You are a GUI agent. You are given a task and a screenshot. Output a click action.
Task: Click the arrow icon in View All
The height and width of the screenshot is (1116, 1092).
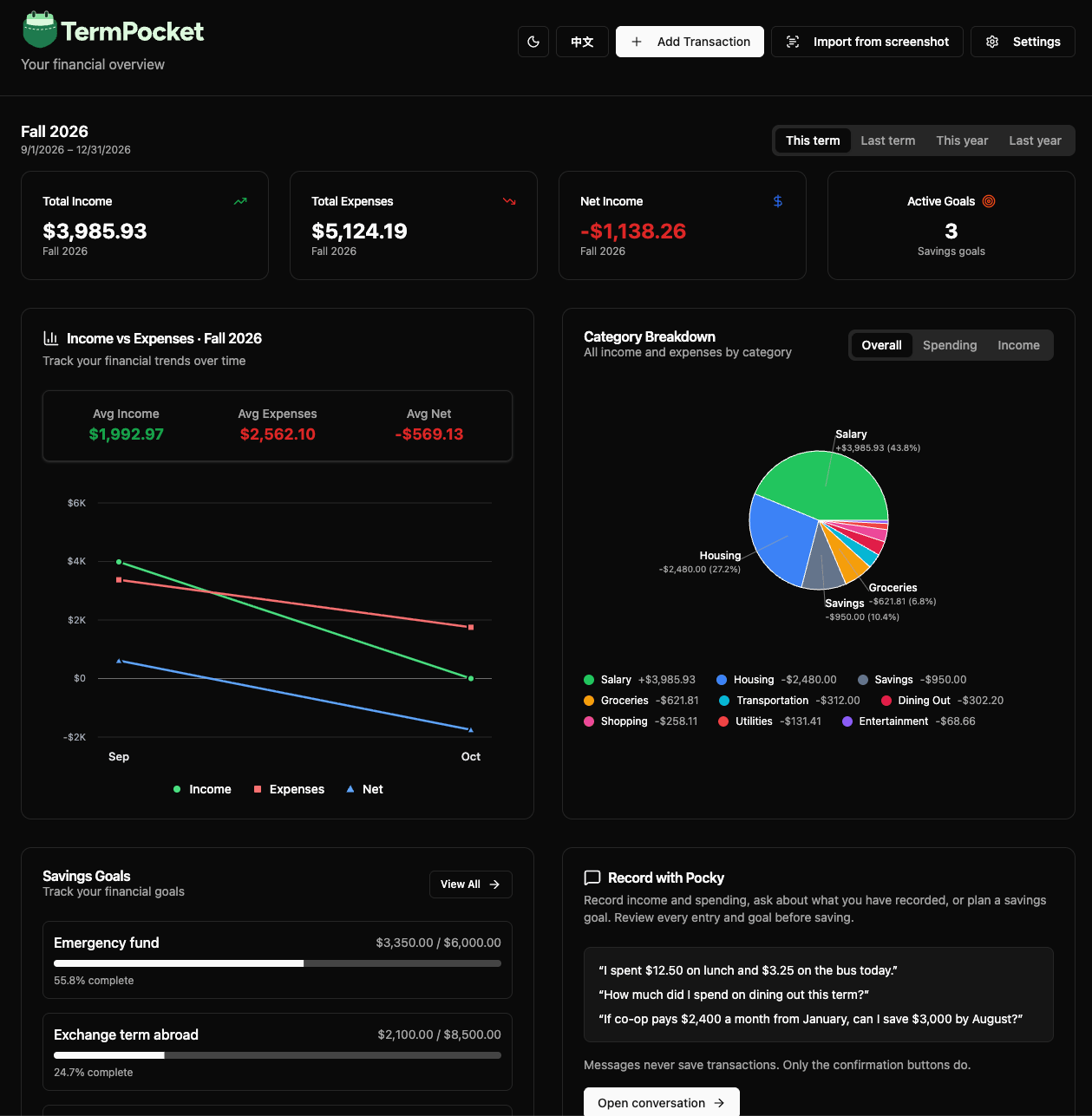[494, 884]
